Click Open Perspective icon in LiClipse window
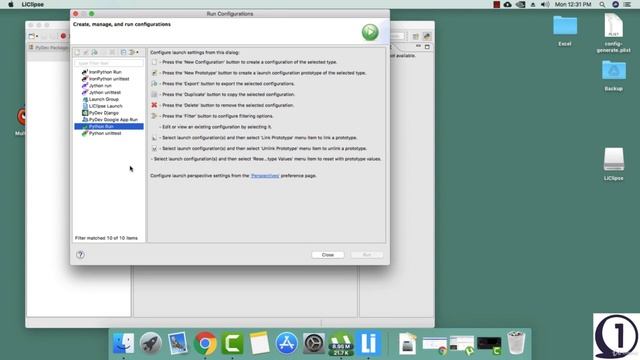Viewport: 640px width, 360px height. [416, 36]
